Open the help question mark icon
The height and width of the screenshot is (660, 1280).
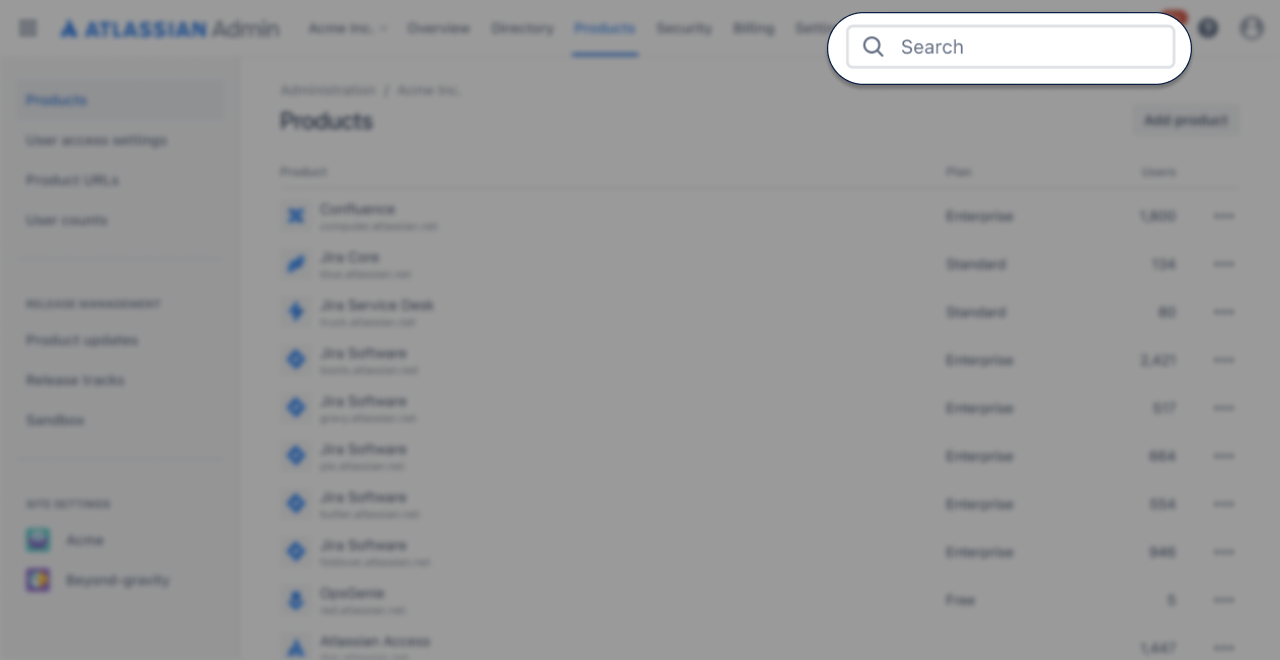[1208, 28]
